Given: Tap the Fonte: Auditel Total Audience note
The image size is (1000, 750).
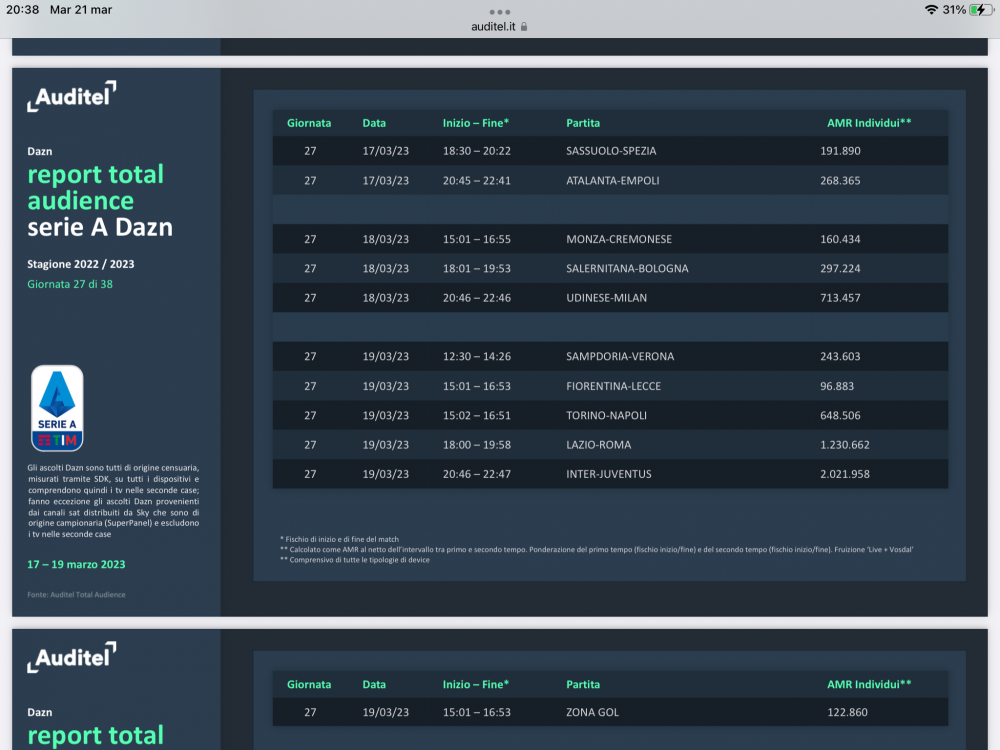Looking at the screenshot, I should tap(76, 594).
